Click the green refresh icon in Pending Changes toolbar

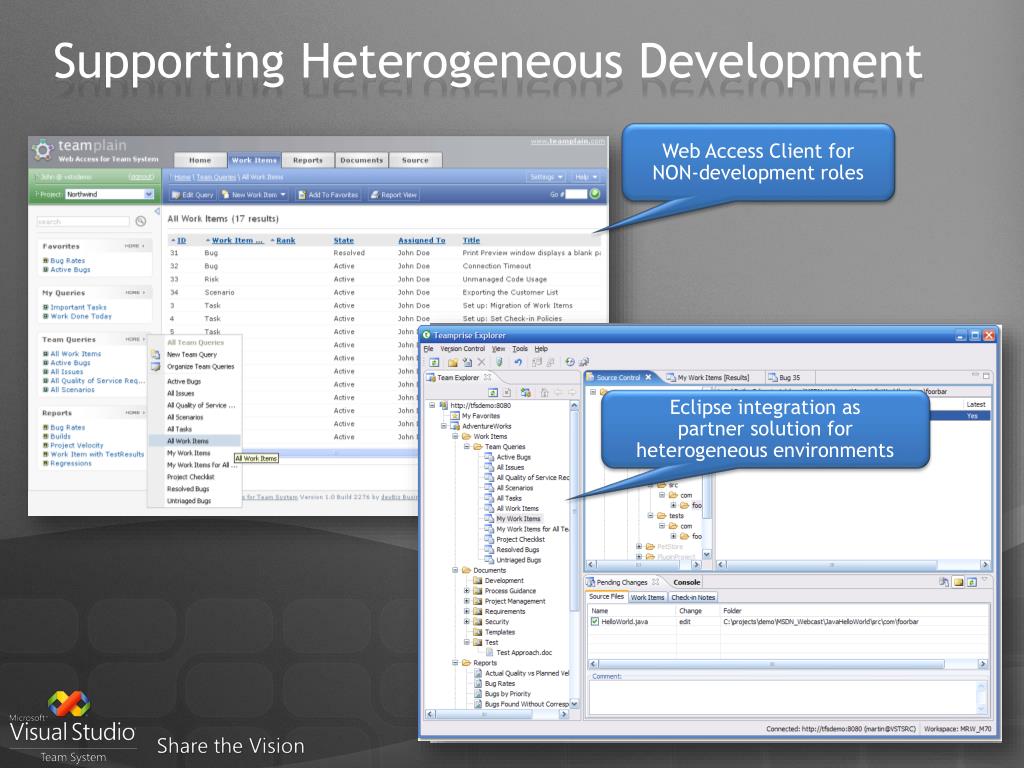click(x=972, y=582)
